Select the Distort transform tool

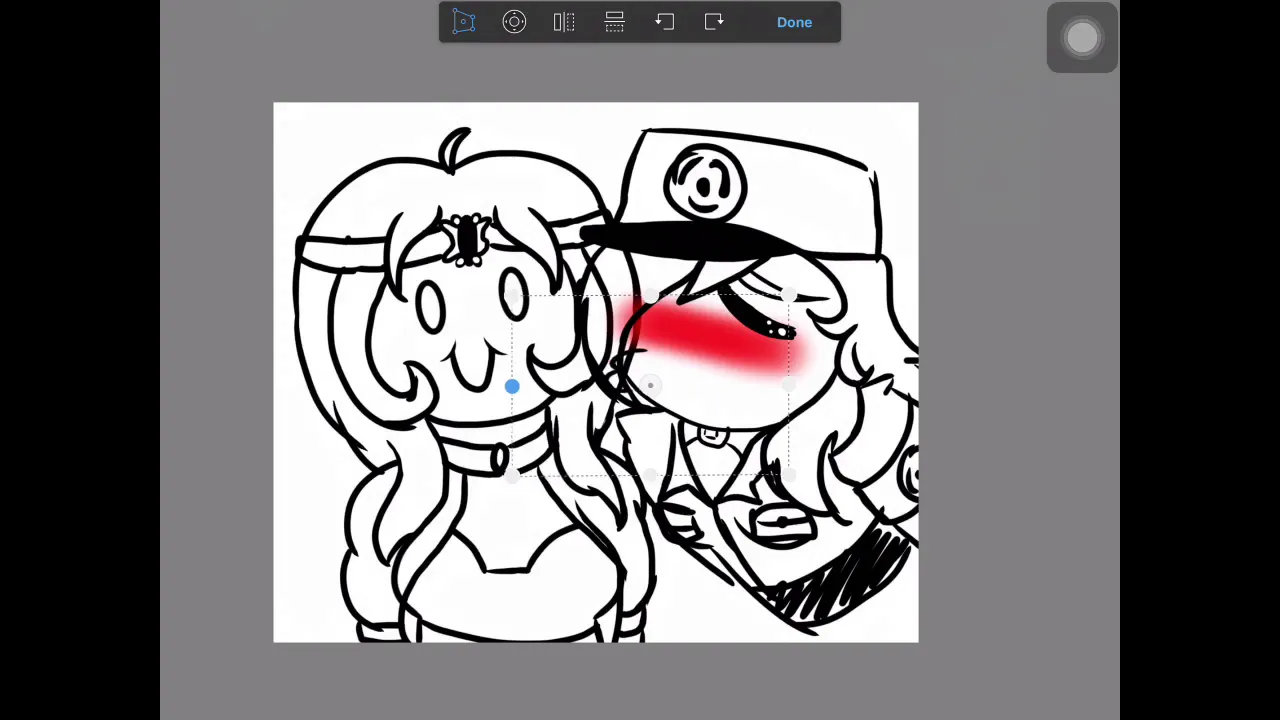point(464,22)
